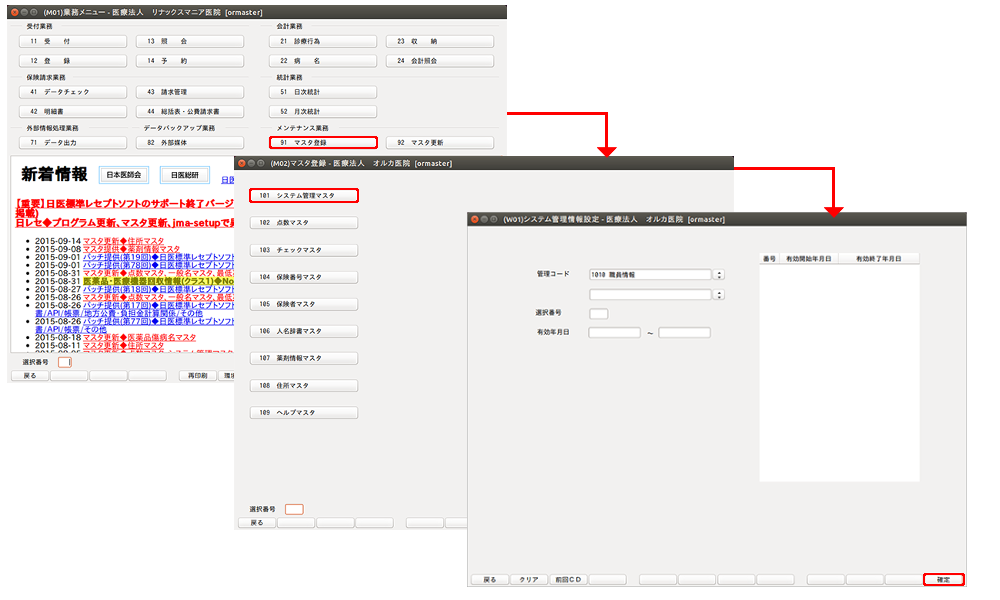Open the 2015-08-18 マスタ更新◆医薬品傷病名マスタ link
Viewport: 1000px width, 600px height.
(139, 337)
